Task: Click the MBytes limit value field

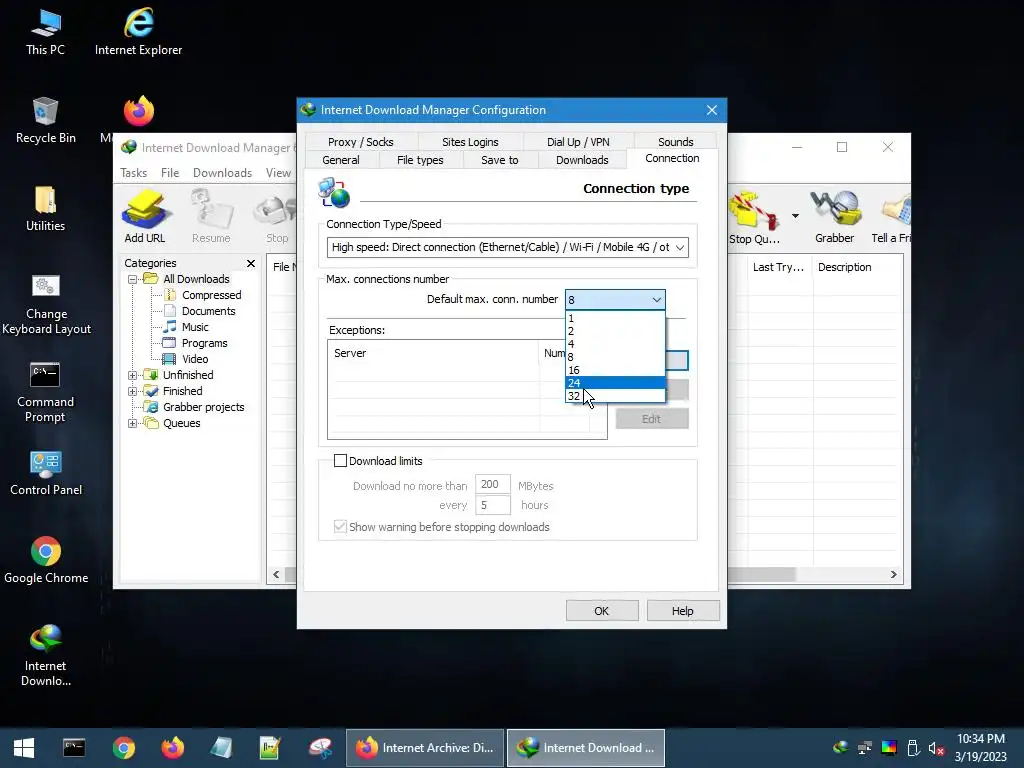Action: 492,485
